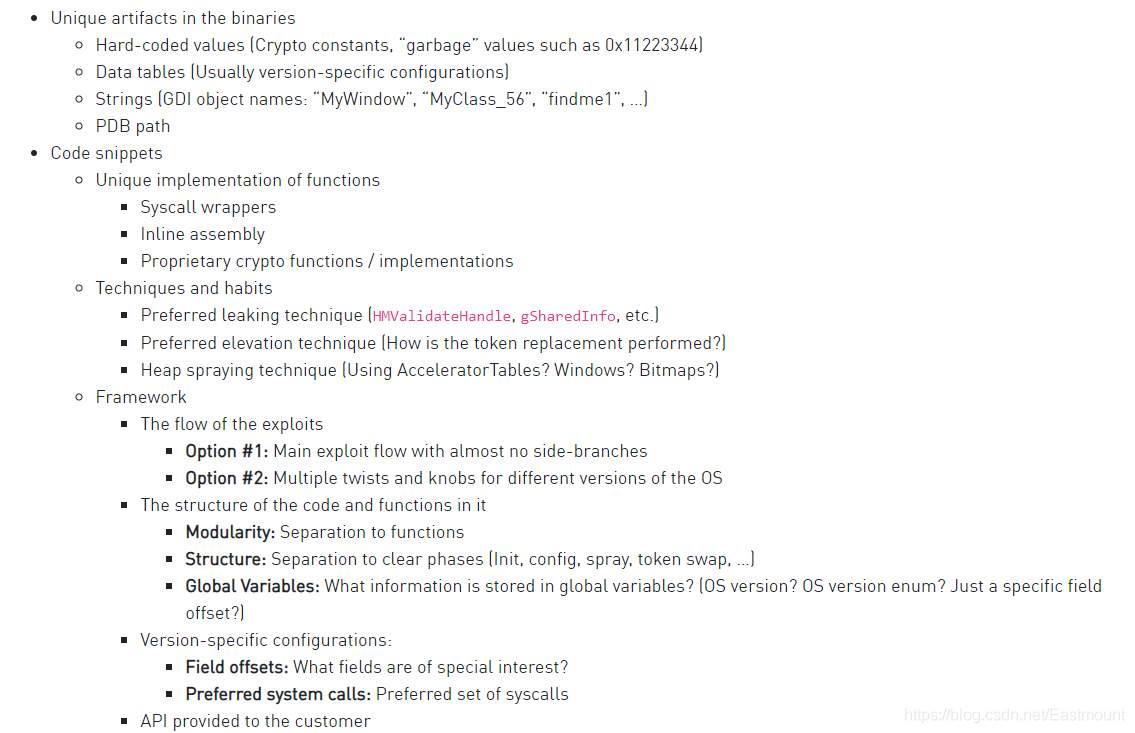The image size is (1135, 733).
Task: Click the bold 'Global Variables:' label
Action: pyautogui.click(x=253, y=586)
